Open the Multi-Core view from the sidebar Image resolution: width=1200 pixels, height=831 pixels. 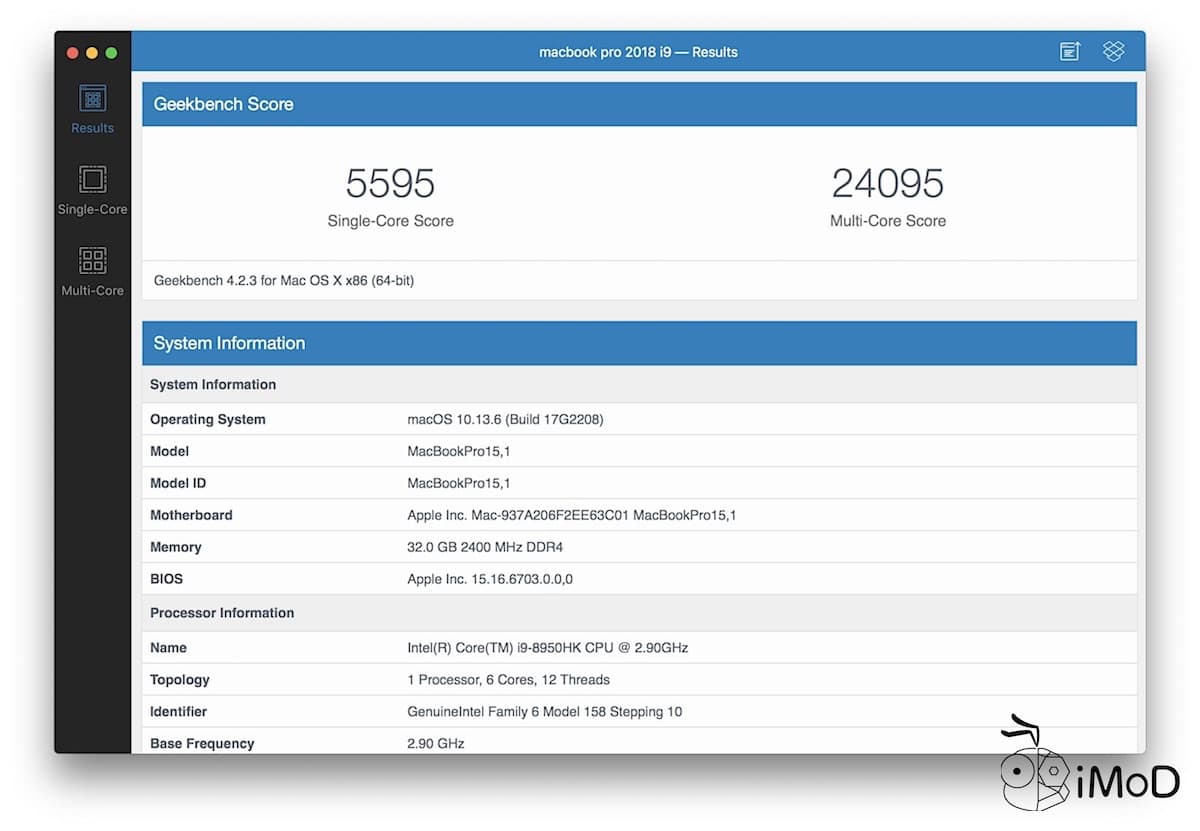92,270
